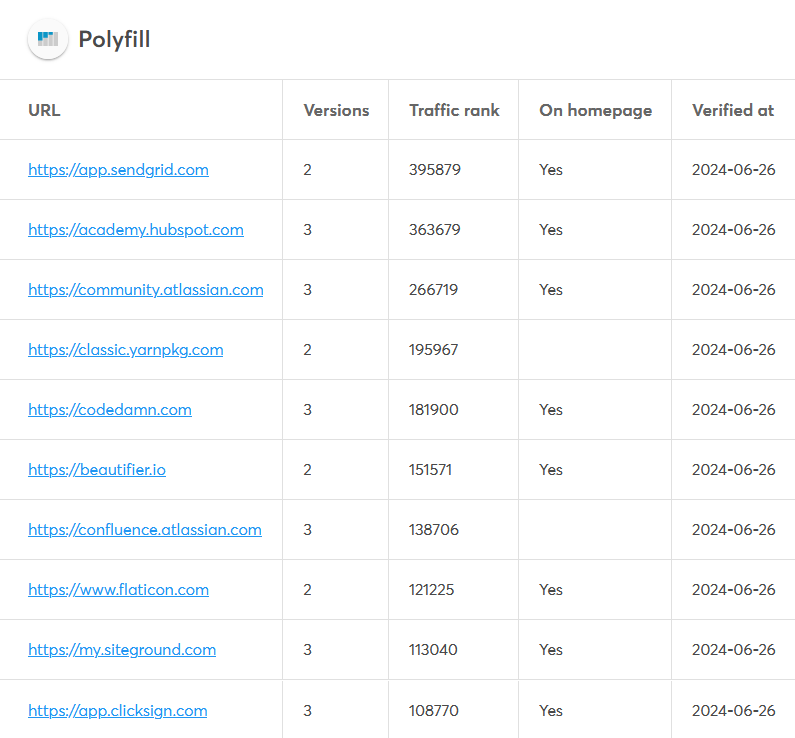Click the Versions column header

[x=336, y=110]
